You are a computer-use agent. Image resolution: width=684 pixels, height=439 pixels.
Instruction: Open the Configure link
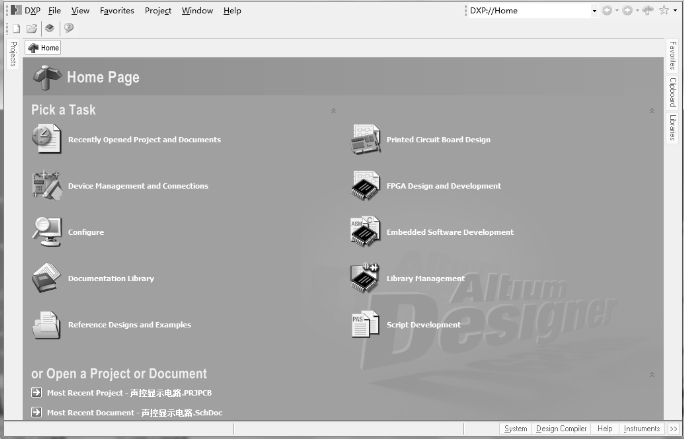(x=86, y=232)
